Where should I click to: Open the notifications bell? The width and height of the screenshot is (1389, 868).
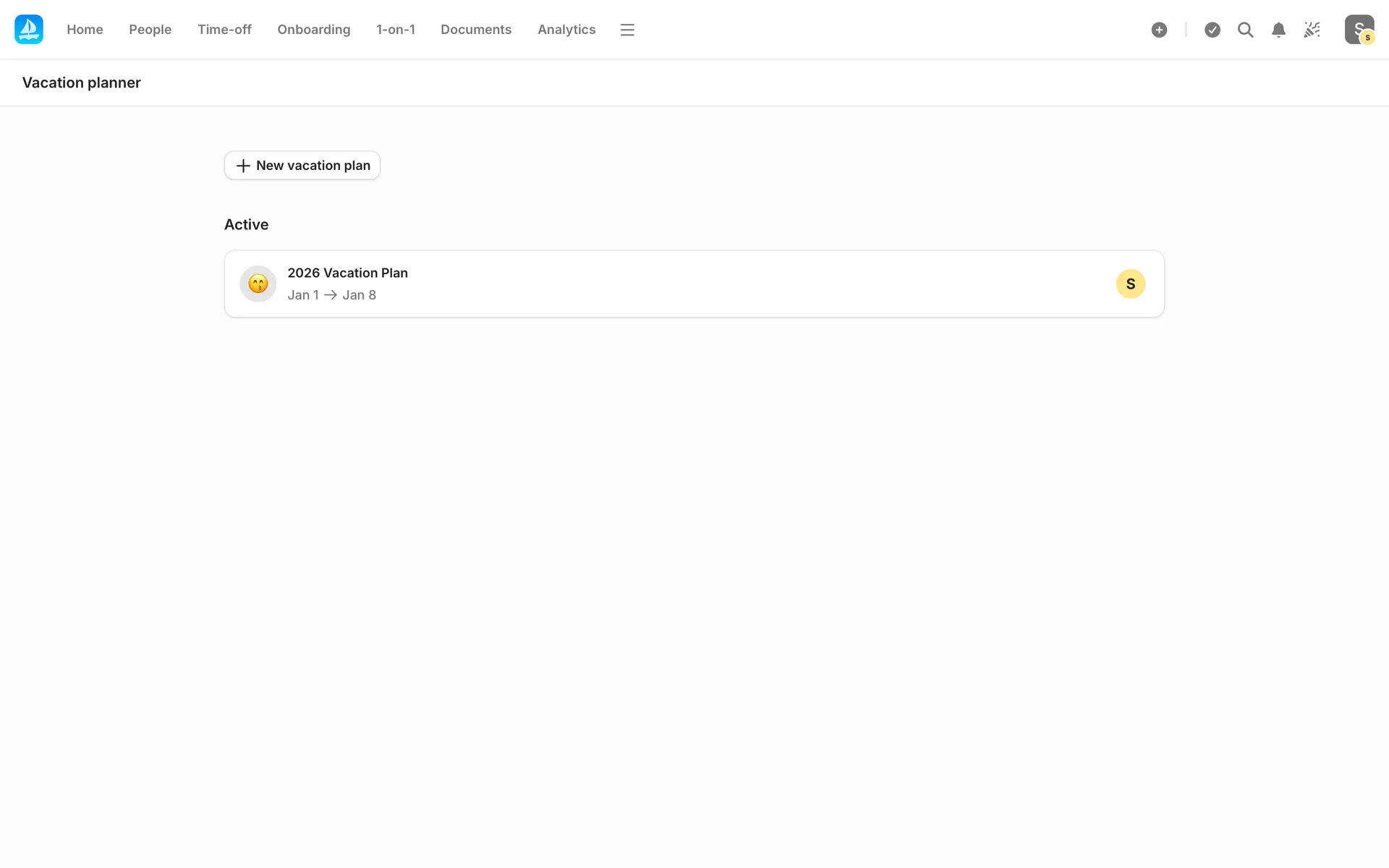tap(1278, 30)
